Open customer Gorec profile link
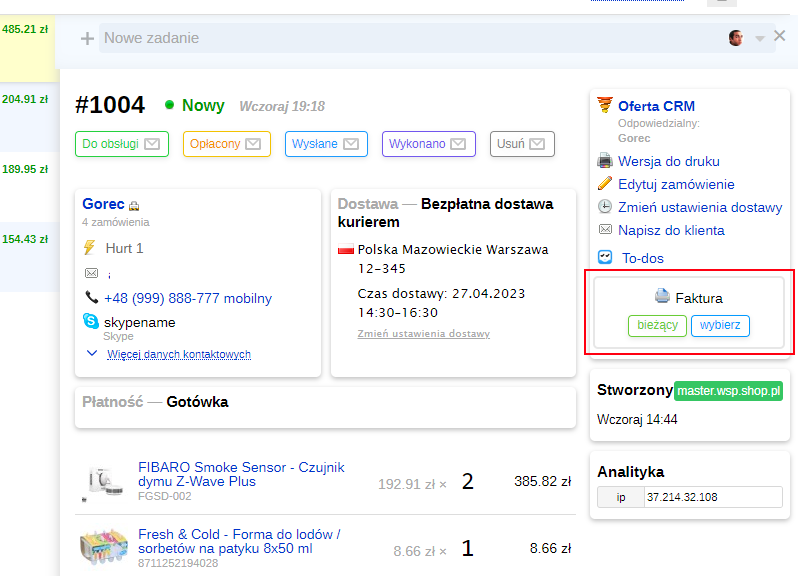 point(103,203)
